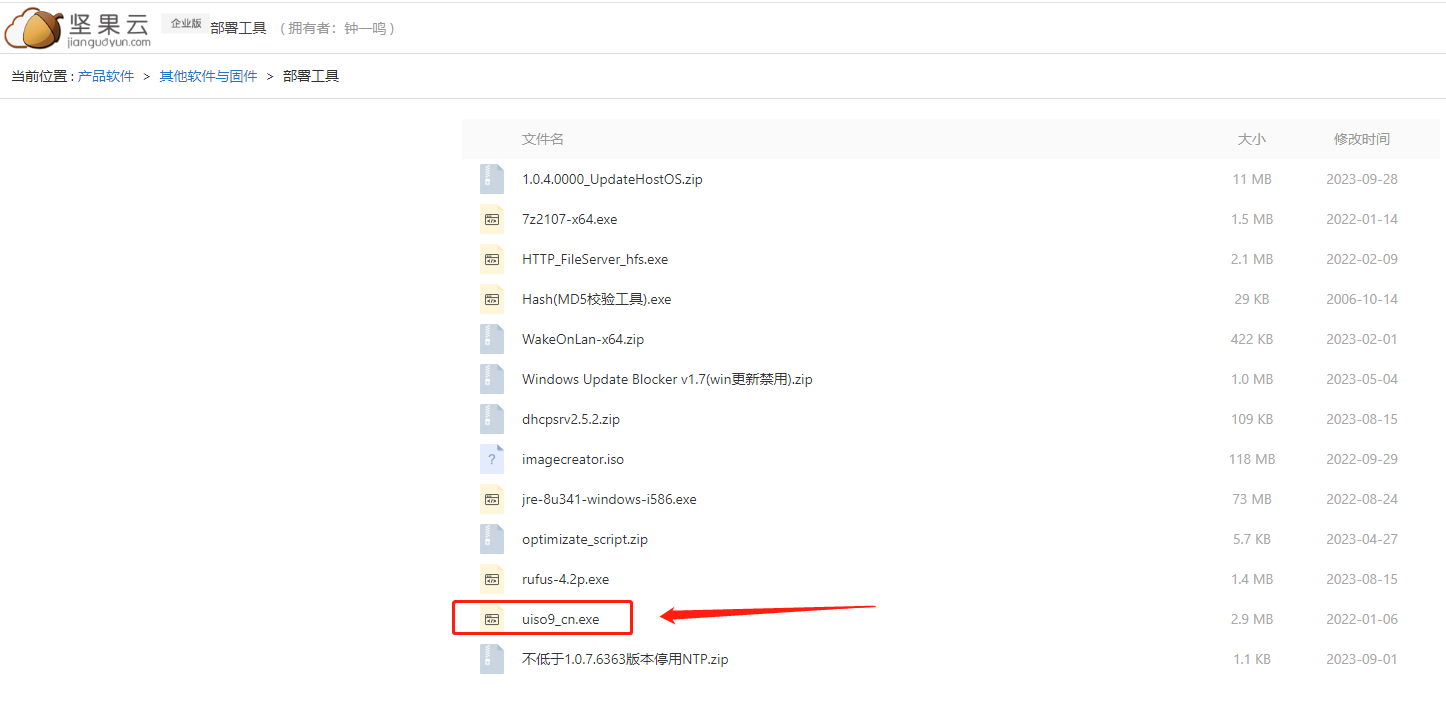
Task: Click exe icon of uiso9_cn.exe
Action: click(492, 619)
